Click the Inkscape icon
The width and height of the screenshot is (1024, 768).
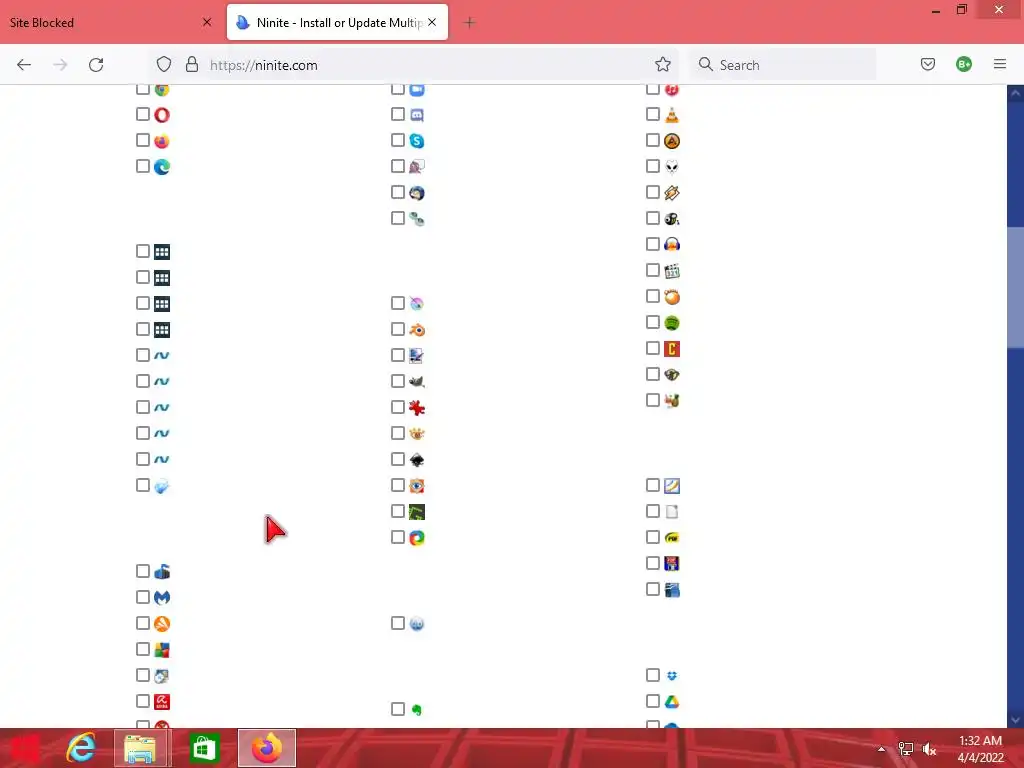(417, 460)
